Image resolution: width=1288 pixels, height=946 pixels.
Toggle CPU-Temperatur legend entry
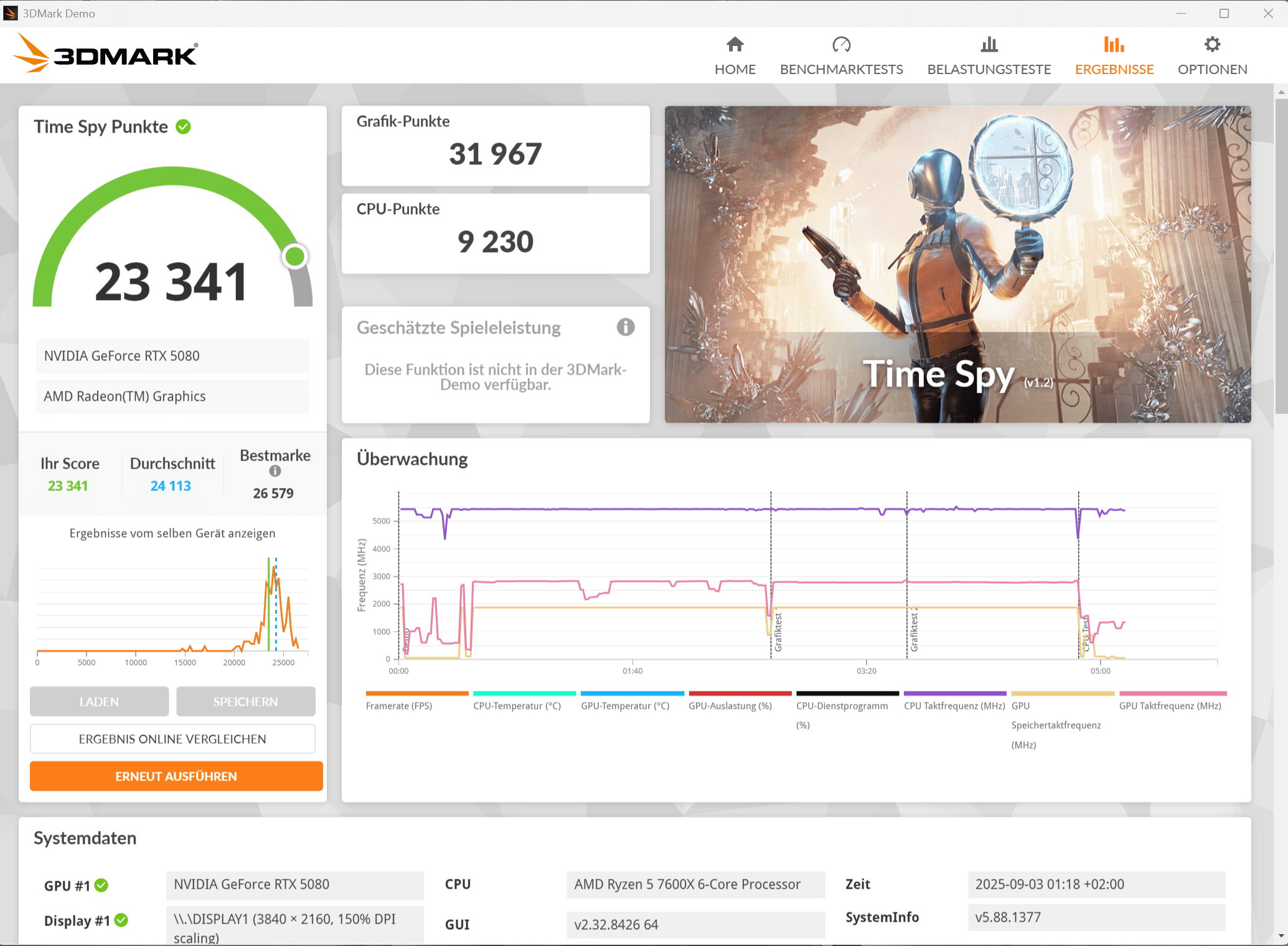517,706
